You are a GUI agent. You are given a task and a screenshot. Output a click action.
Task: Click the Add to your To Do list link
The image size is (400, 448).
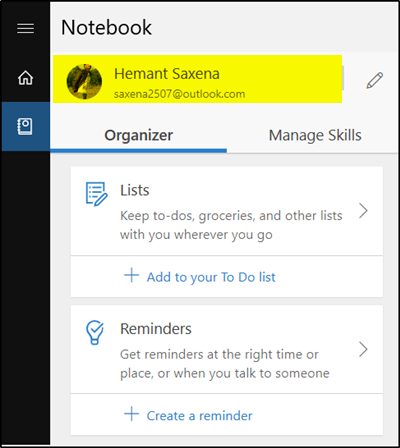tap(211, 277)
